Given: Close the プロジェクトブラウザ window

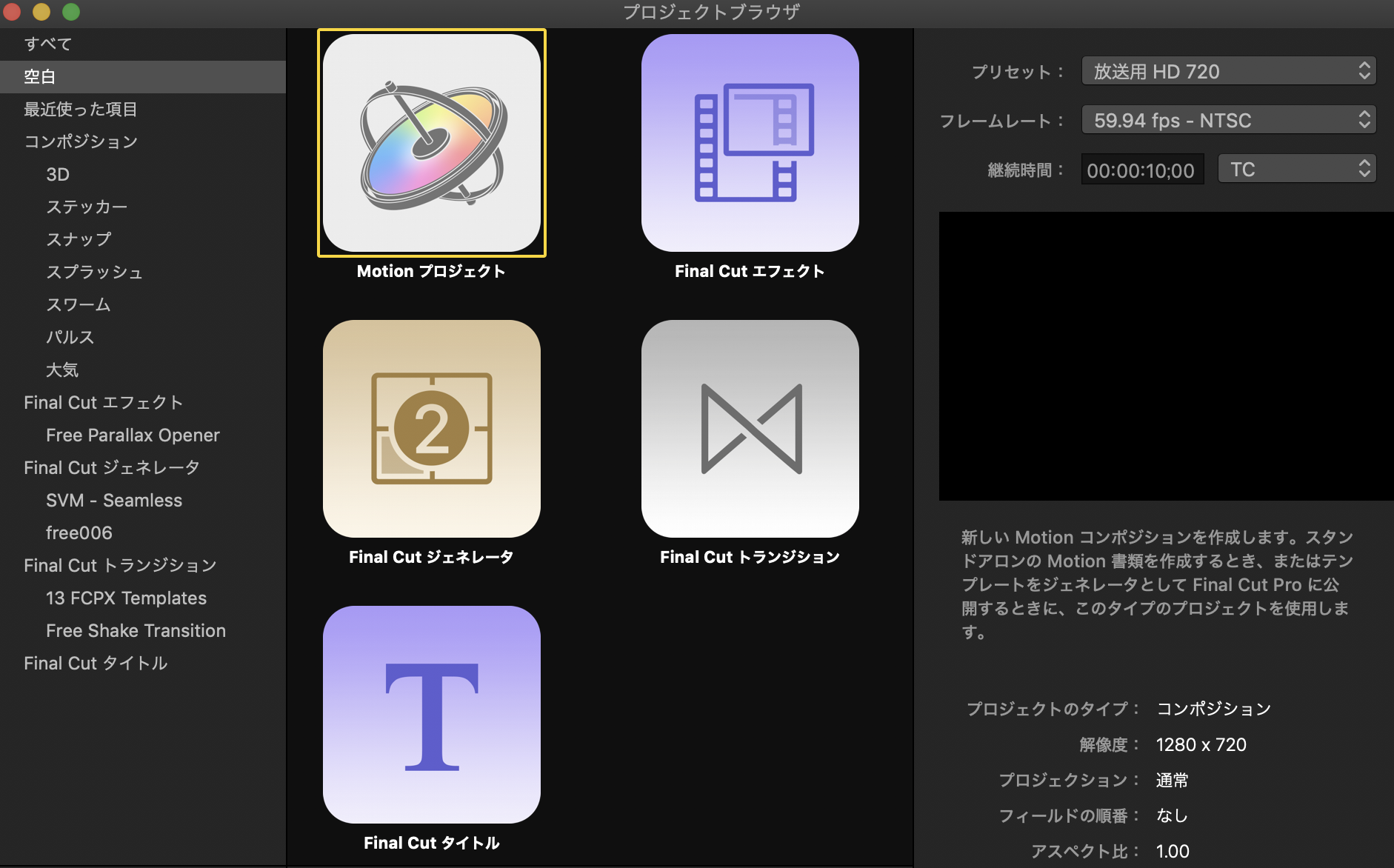Looking at the screenshot, I should [12, 12].
